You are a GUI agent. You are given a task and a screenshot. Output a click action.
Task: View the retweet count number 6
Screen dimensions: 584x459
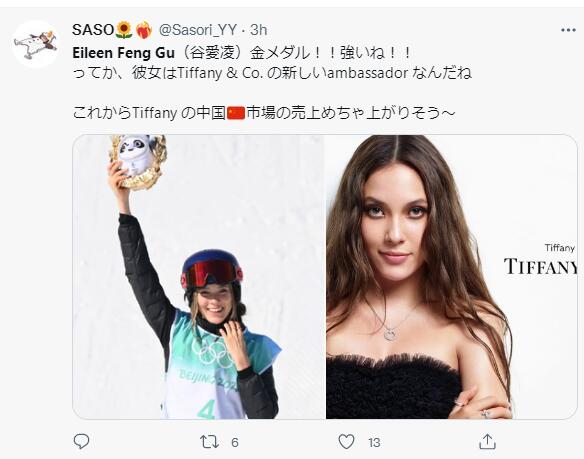234,442
